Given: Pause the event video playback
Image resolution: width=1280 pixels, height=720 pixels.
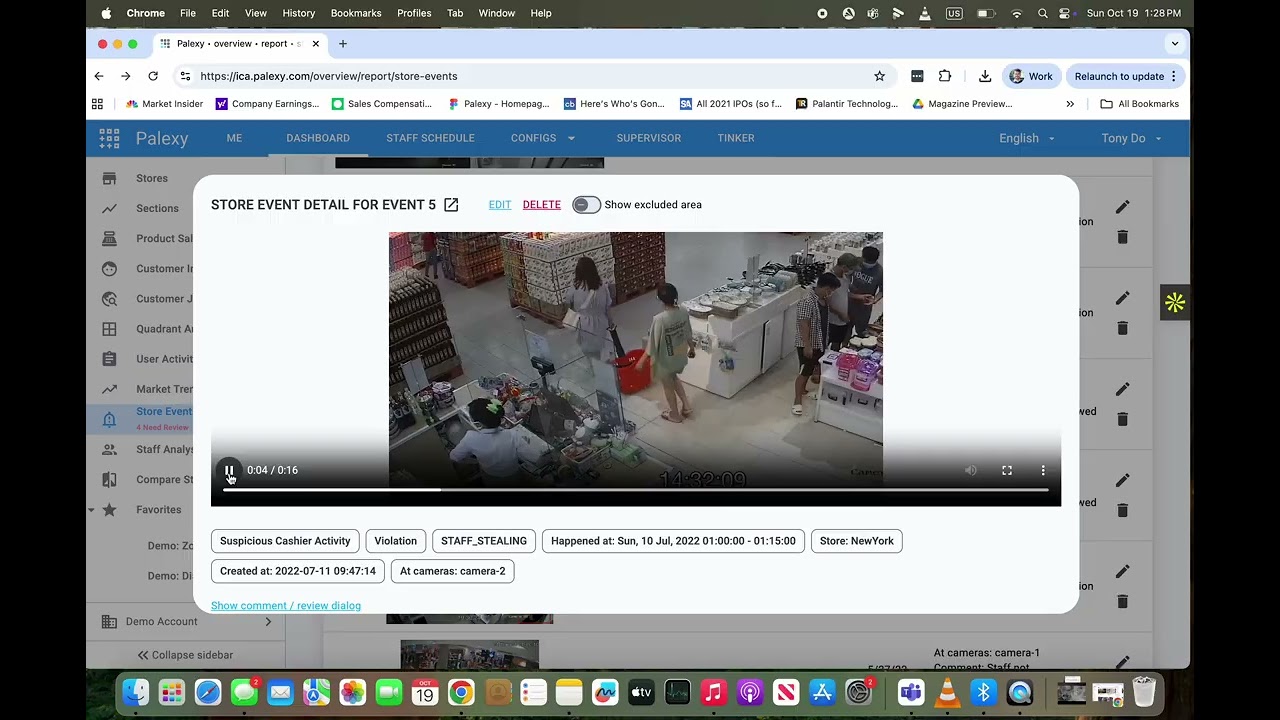Looking at the screenshot, I should (229, 470).
